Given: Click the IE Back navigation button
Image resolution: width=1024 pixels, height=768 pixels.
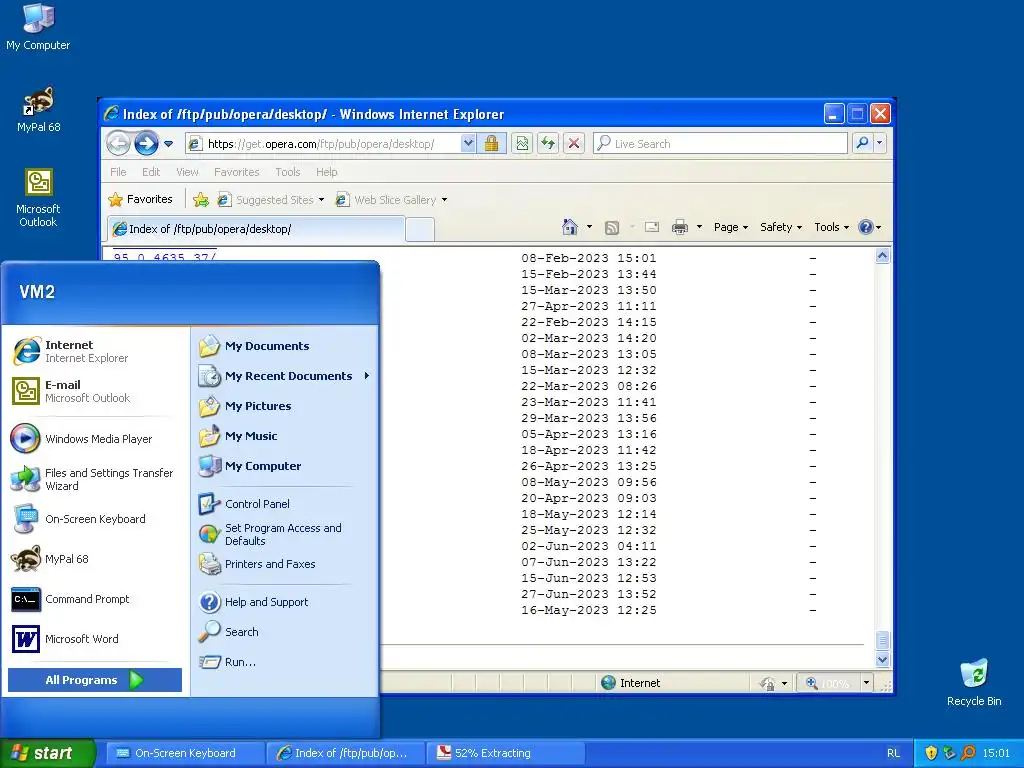Looking at the screenshot, I should [118, 143].
